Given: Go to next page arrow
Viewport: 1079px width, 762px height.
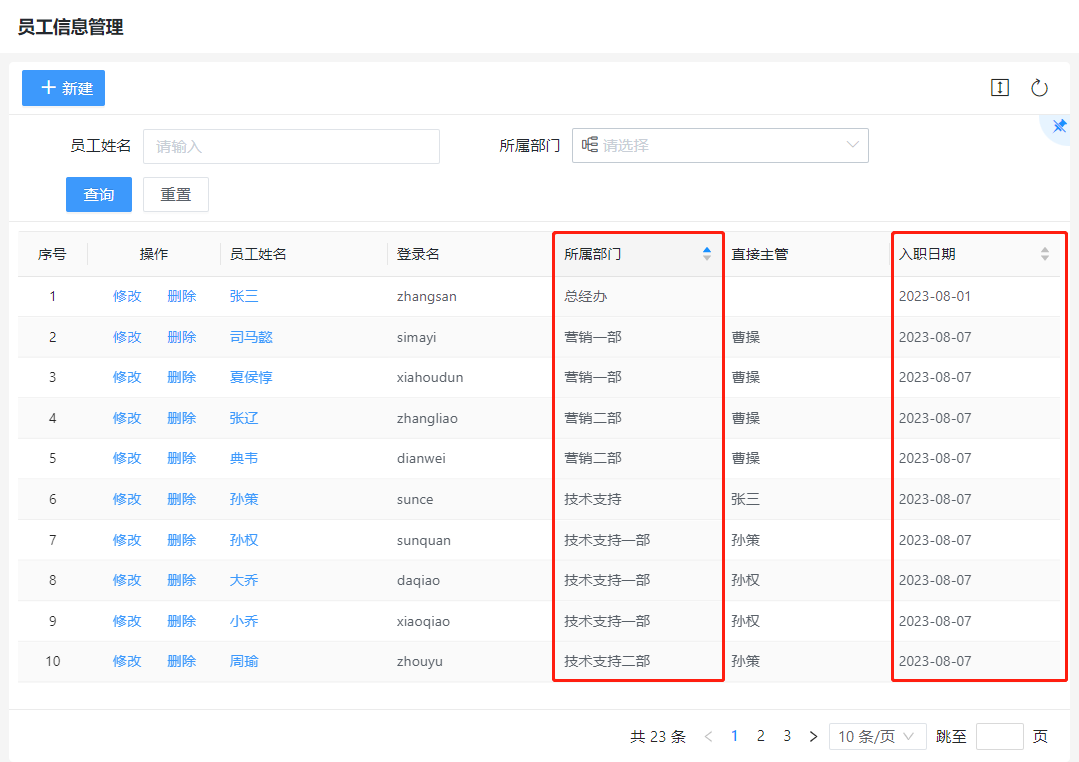Looking at the screenshot, I should [x=813, y=737].
